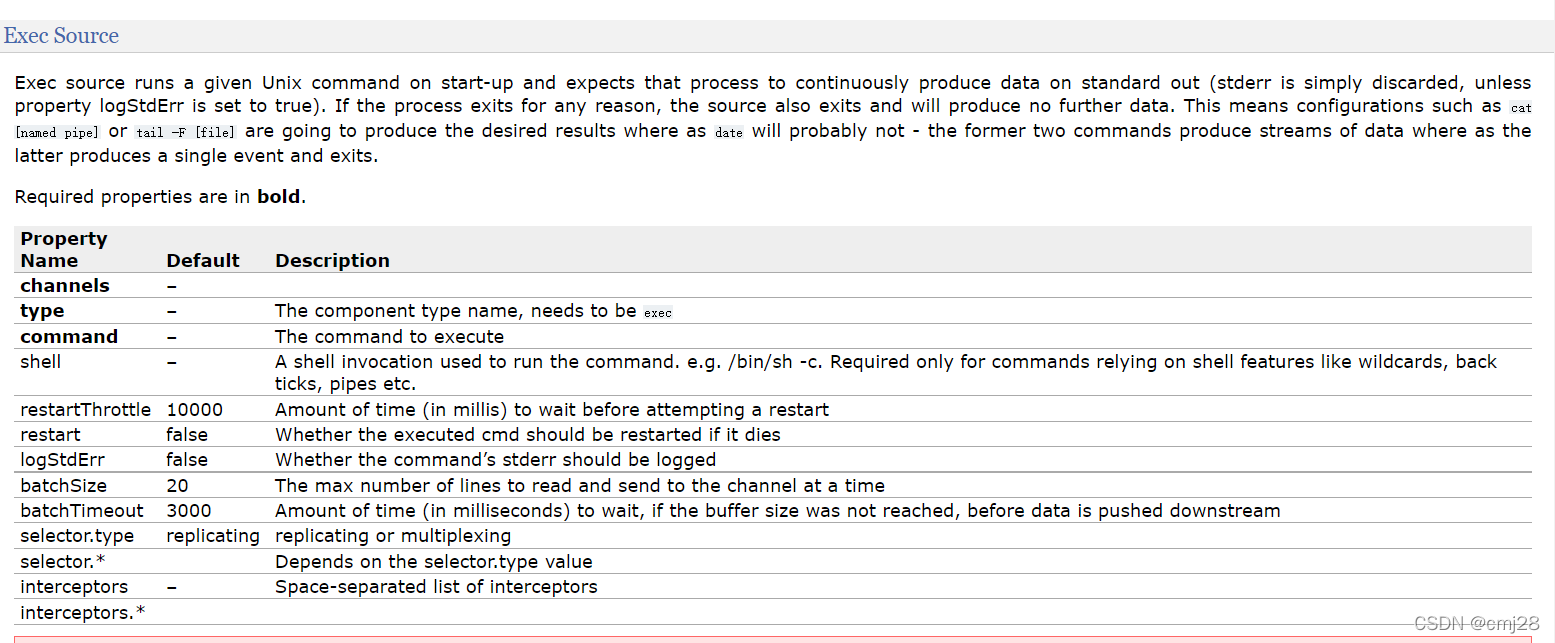This screenshot has height=643, width=1555.
Task: Click the batchTimeout property name
Action: (x=82, y=511)
